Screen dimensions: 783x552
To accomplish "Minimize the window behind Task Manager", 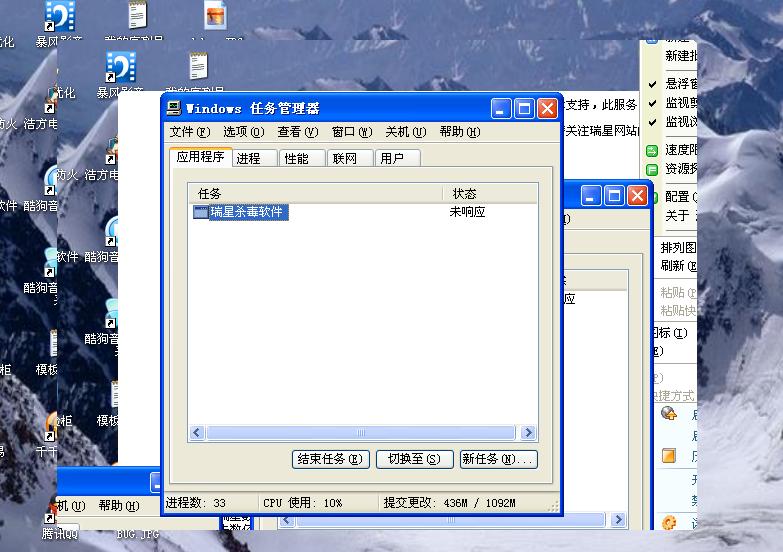I will pyautogui.click(x=591, y=195).
